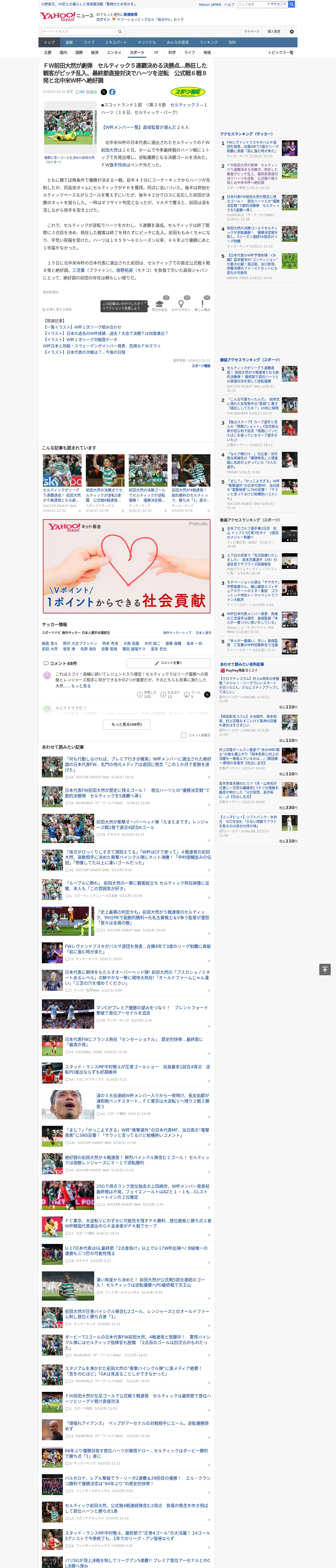Click the back-to-top arrow button

coord(325,970)
